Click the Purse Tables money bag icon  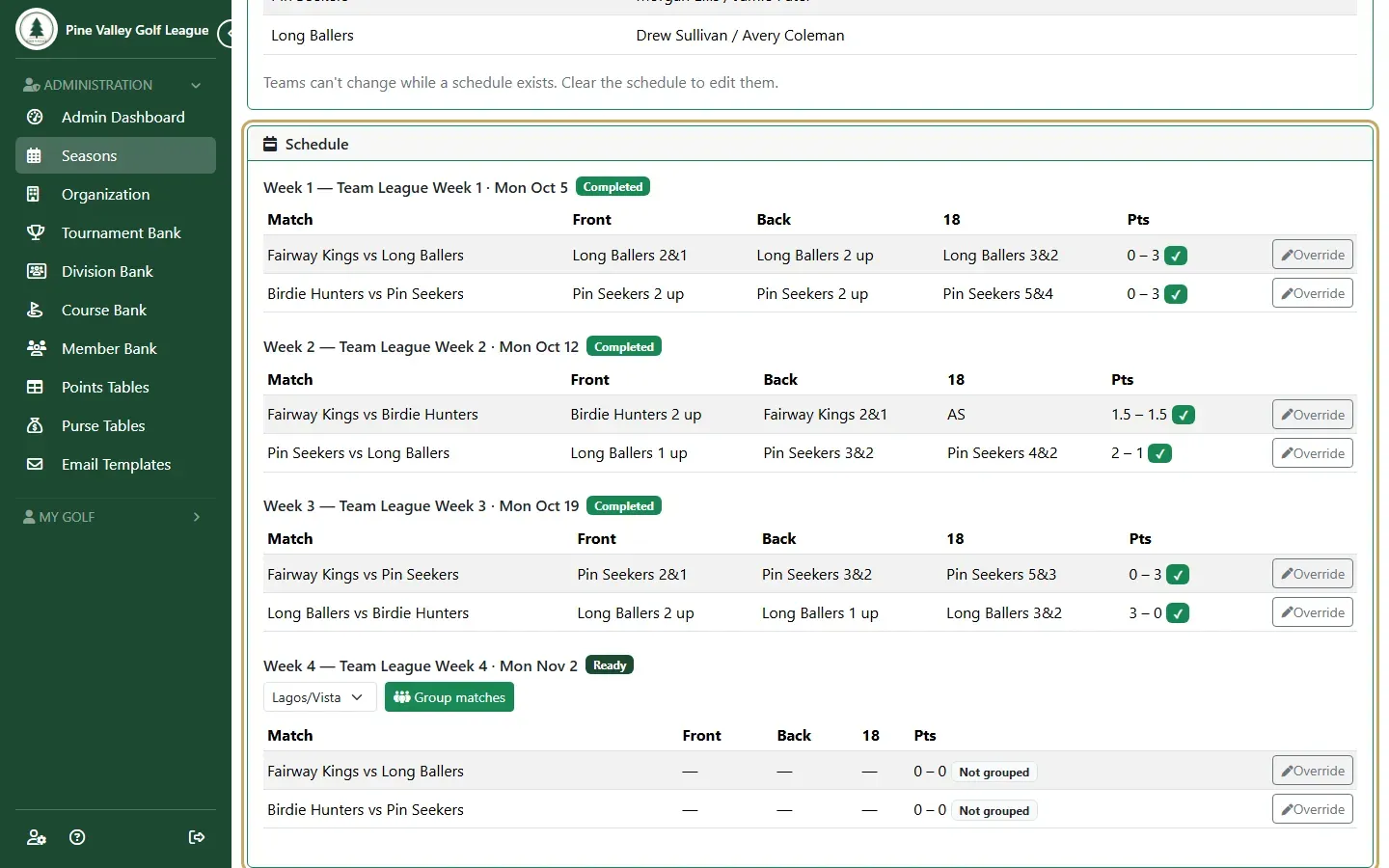[x=35, y=425]
